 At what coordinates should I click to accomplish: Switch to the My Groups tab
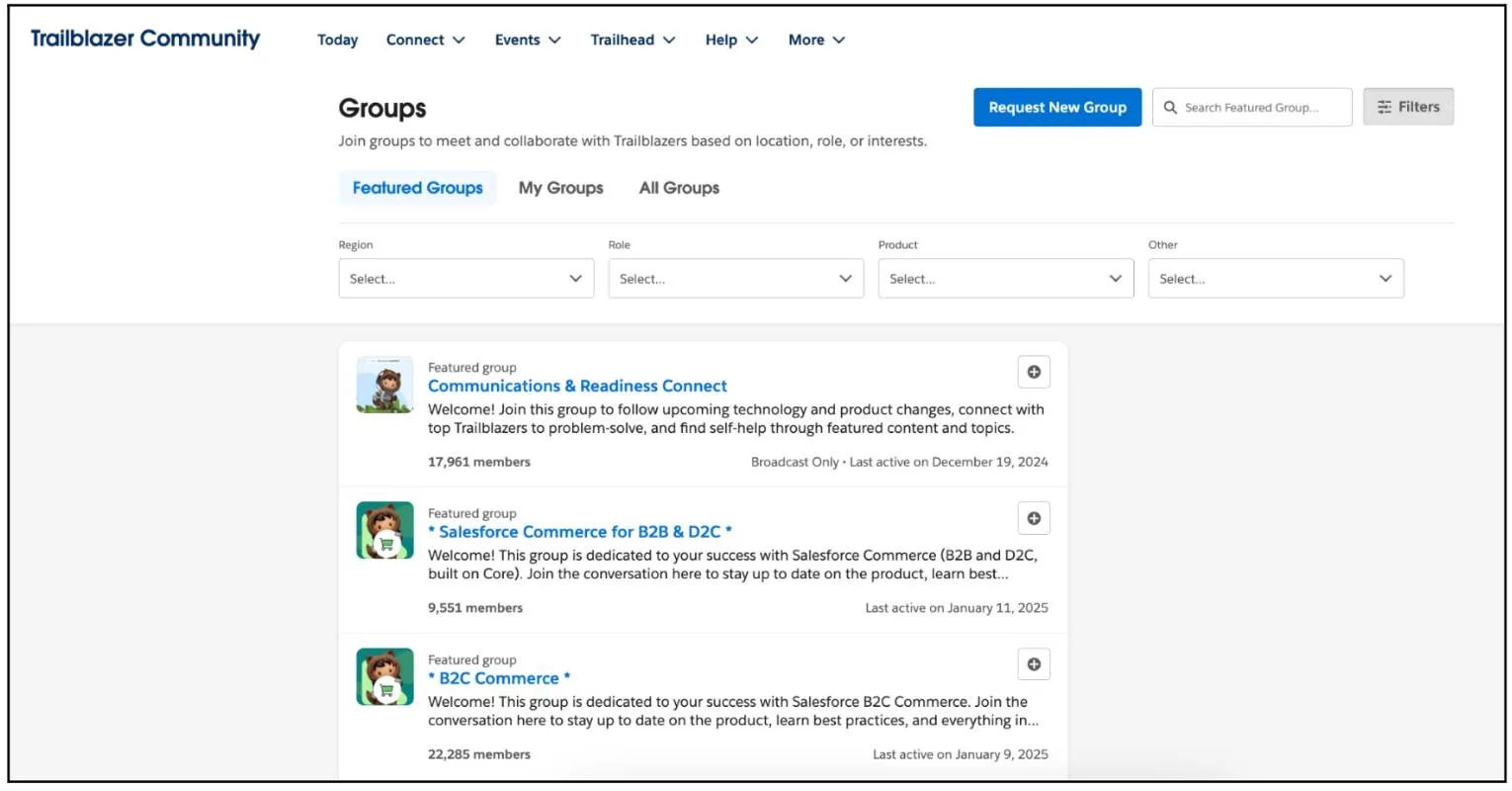pyautogui.click(x=561, y=188)
